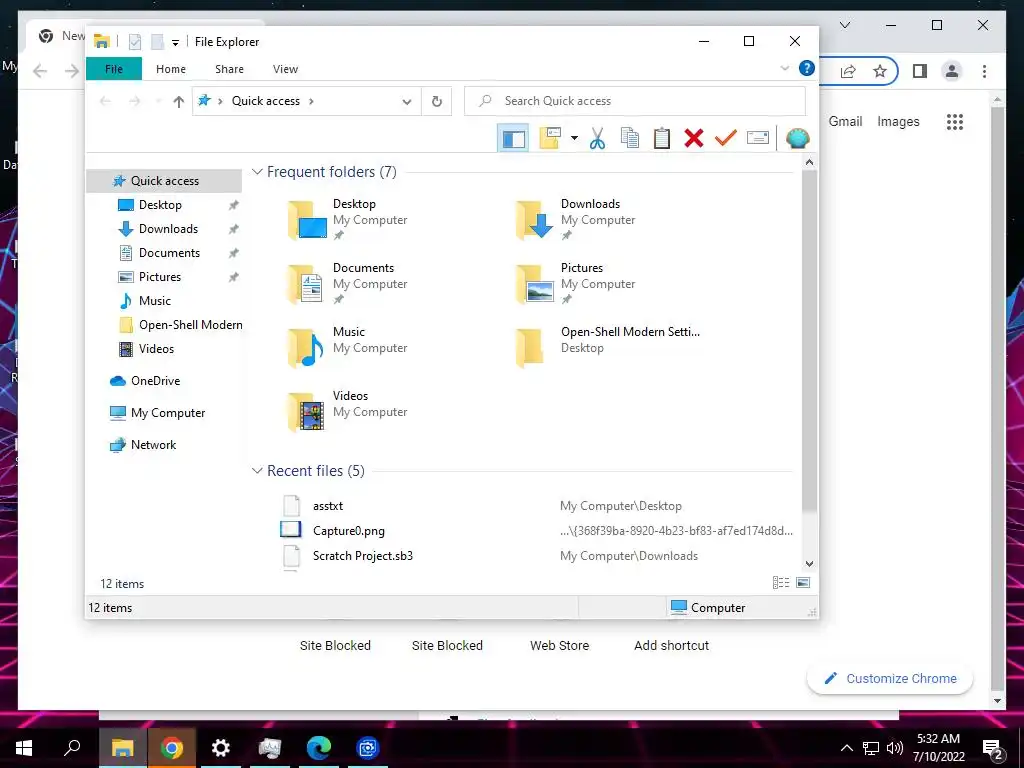Open Images link in Chrome window
The width and height of the screenshot is (1024, 768).
coord(898,121)
